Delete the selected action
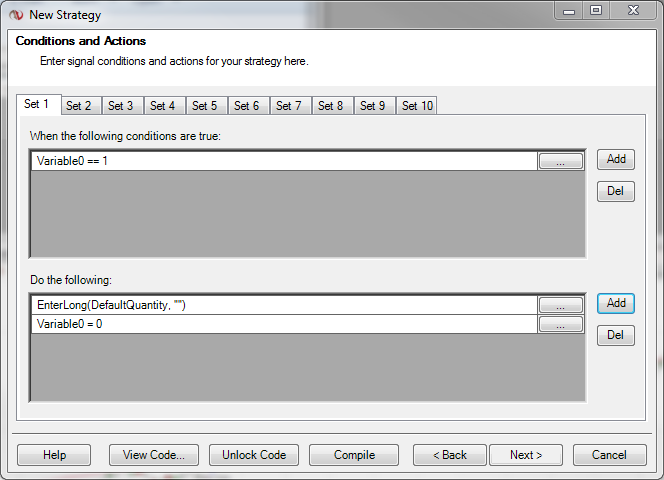Image resolution: width=664 pixels, height=480 pixels. point(616,335)
